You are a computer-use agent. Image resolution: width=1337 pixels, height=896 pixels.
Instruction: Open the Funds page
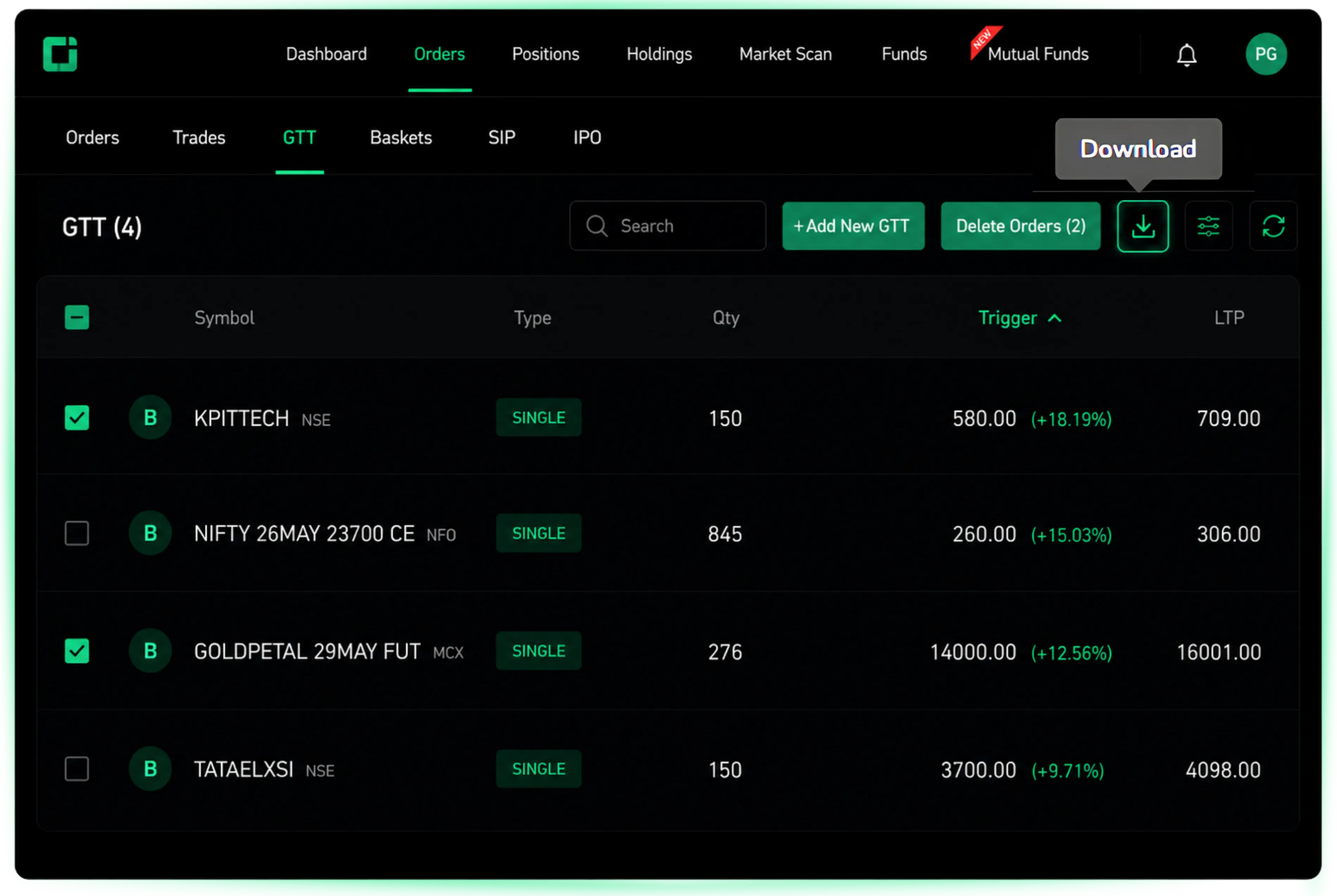[x=904, y=54]
